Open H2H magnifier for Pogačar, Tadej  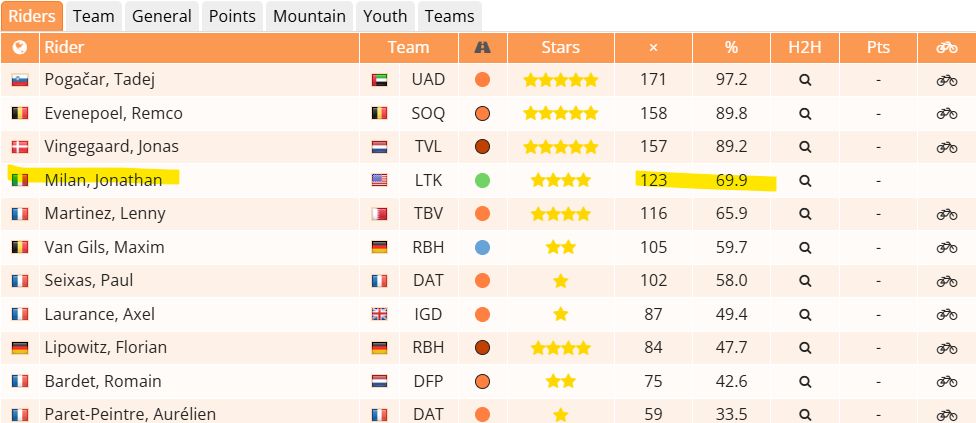point(805,80)
